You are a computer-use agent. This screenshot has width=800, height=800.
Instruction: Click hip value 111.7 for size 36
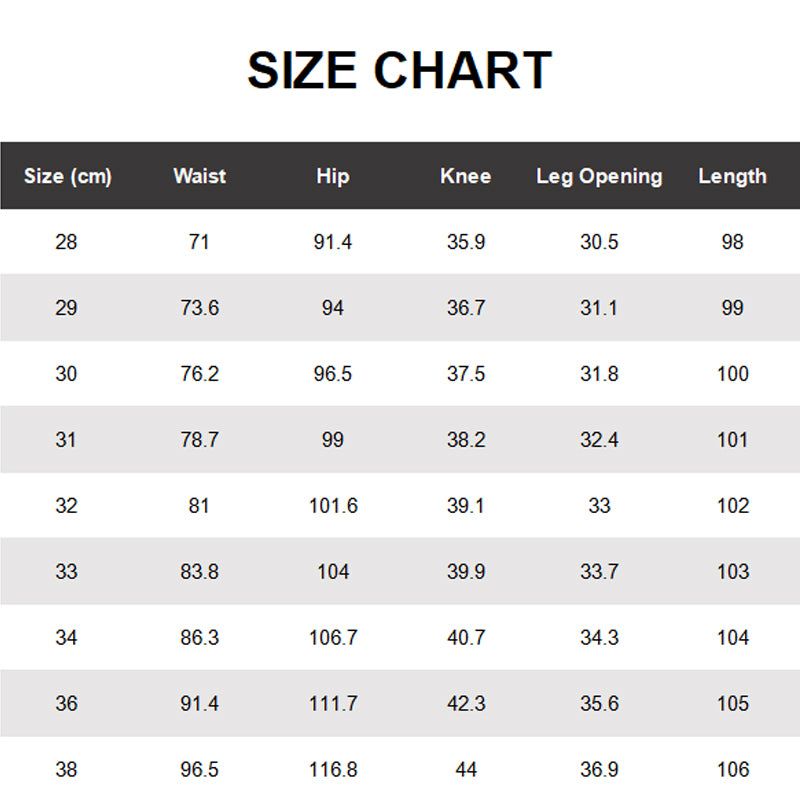pyautogui.click(x=332, y=704)
